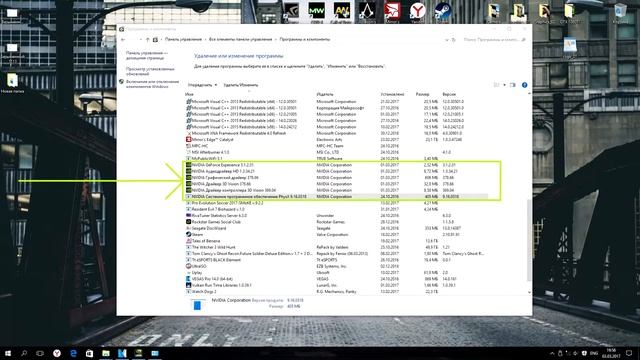Screen dimensions: 640x360
Task: Click the scrollbar down arrow
Action: tap(529, 292)
